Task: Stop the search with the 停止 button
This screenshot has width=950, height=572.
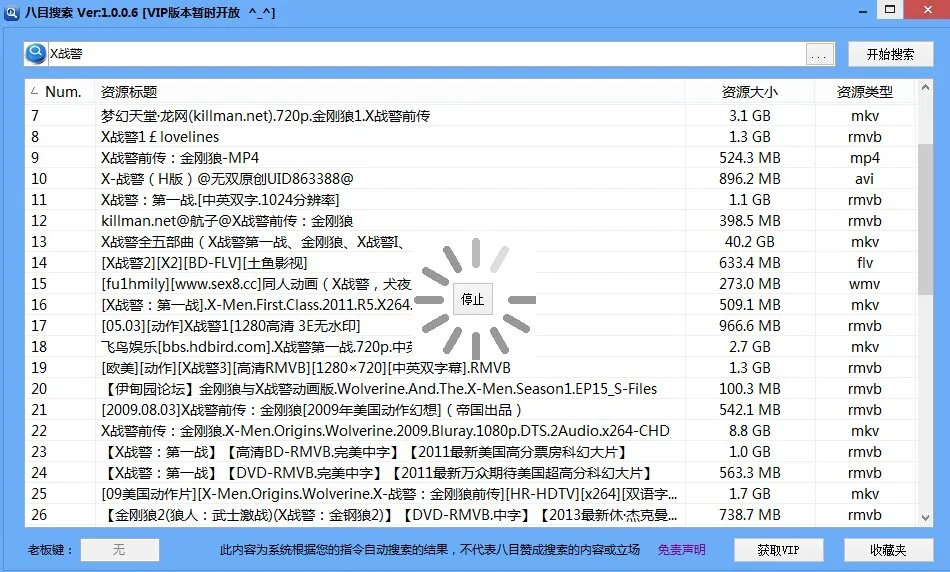Action: click(x=473, y=299)
